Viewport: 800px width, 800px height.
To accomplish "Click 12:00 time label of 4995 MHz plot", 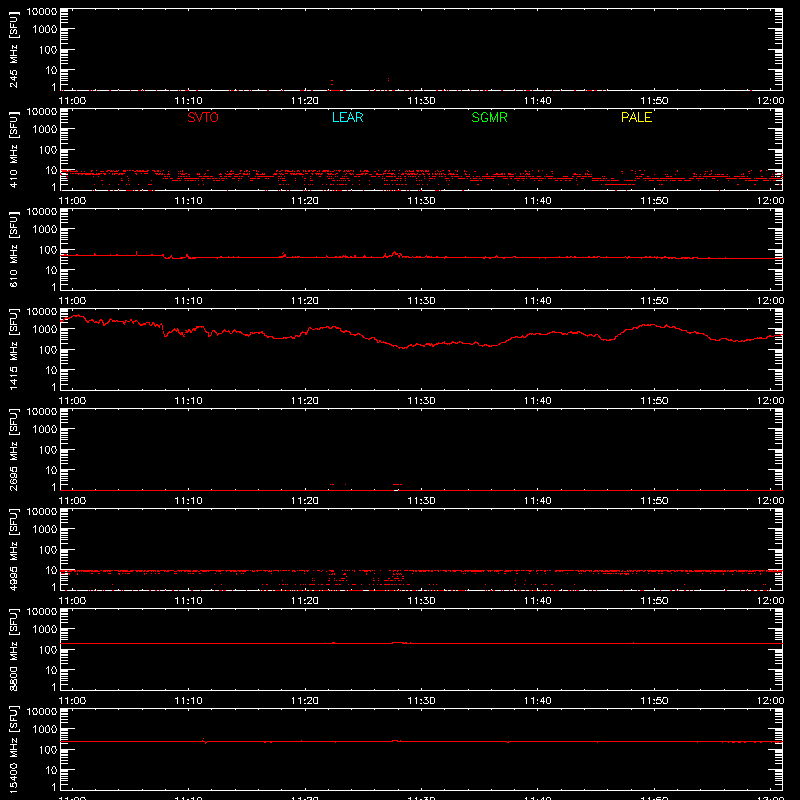I will pos(770,601).
